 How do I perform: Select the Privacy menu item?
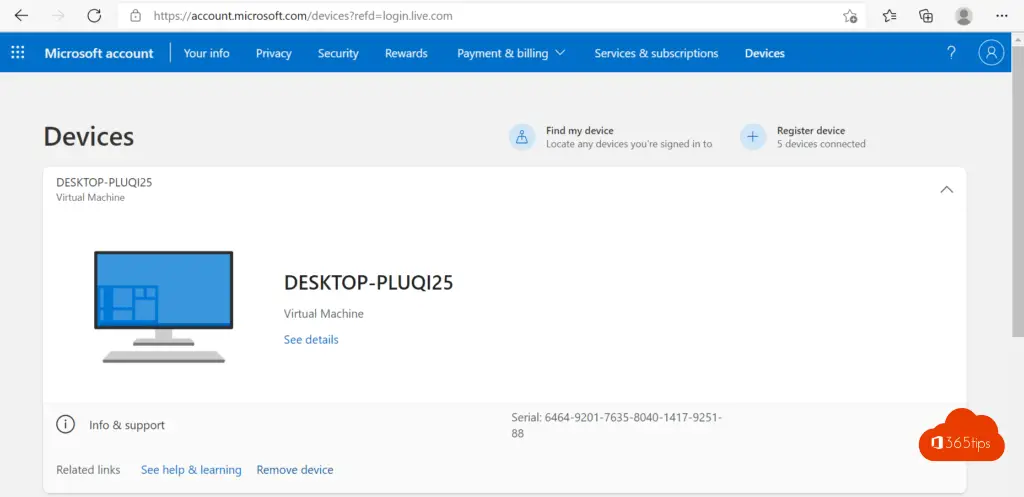(274, 53)
